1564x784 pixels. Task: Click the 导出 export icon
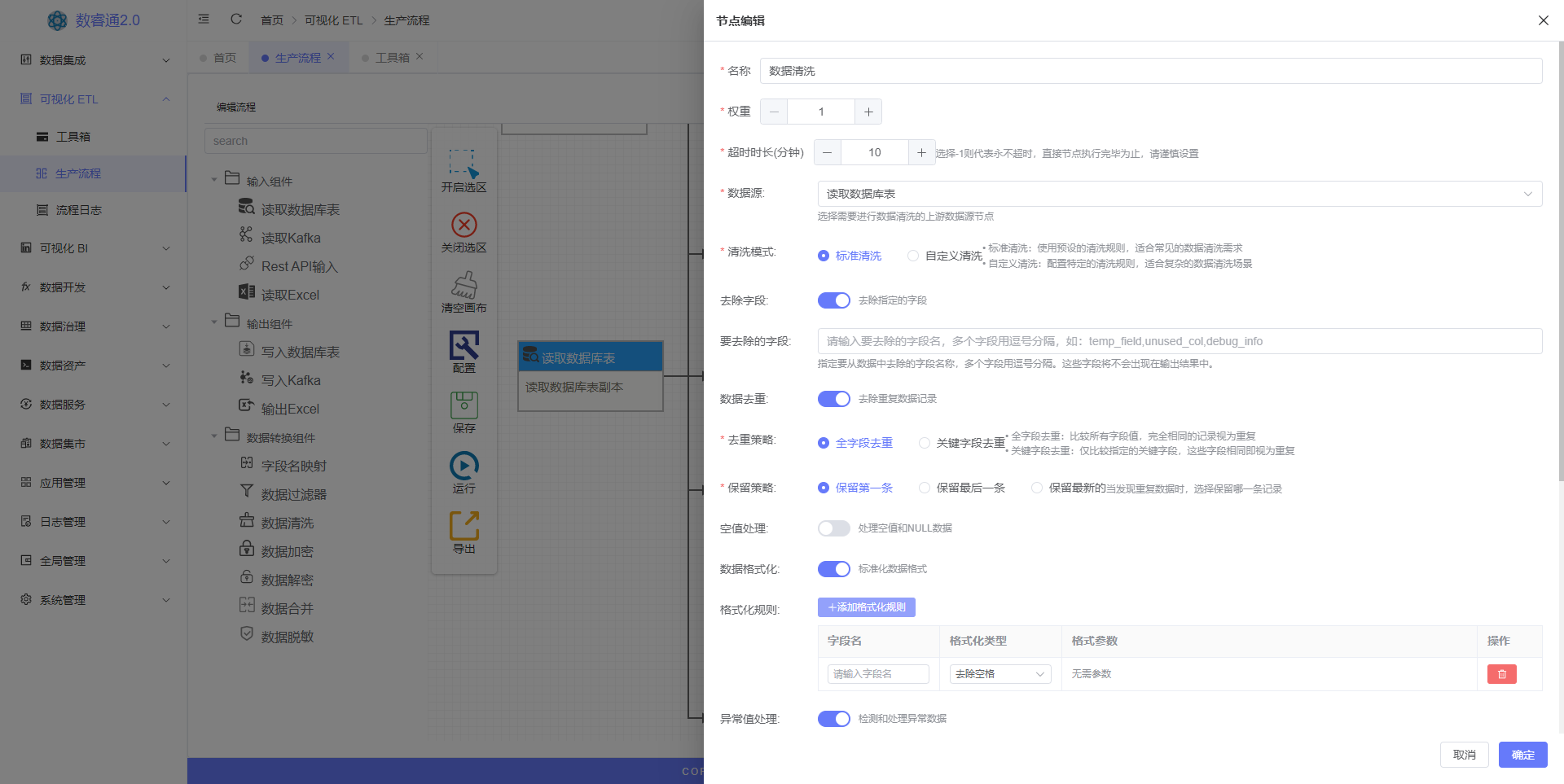pyautogui.click(x=463, y=526)
